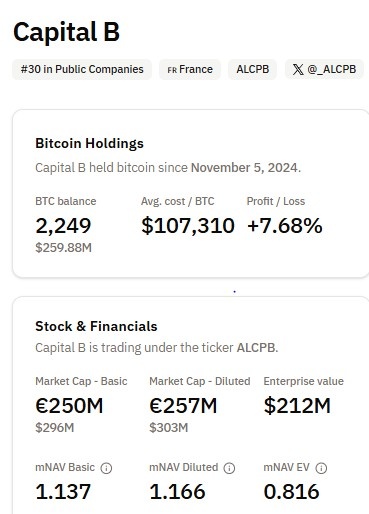Select the average cost $107,310 figure
This screenshot has width=369, height=514.
[x=188, y=226]
